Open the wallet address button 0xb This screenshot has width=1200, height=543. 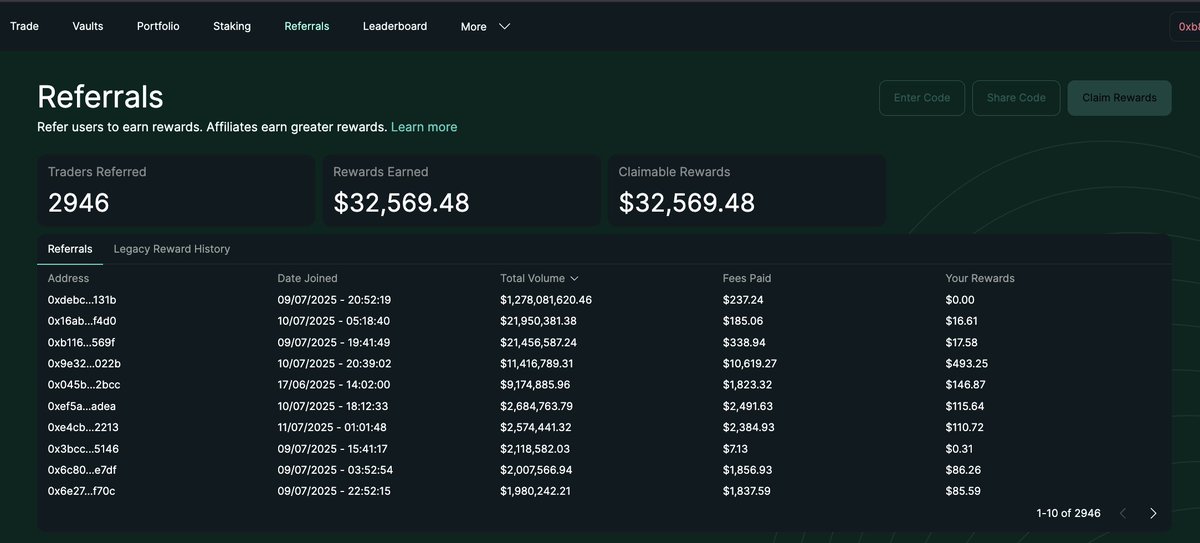pos(1185,27)
